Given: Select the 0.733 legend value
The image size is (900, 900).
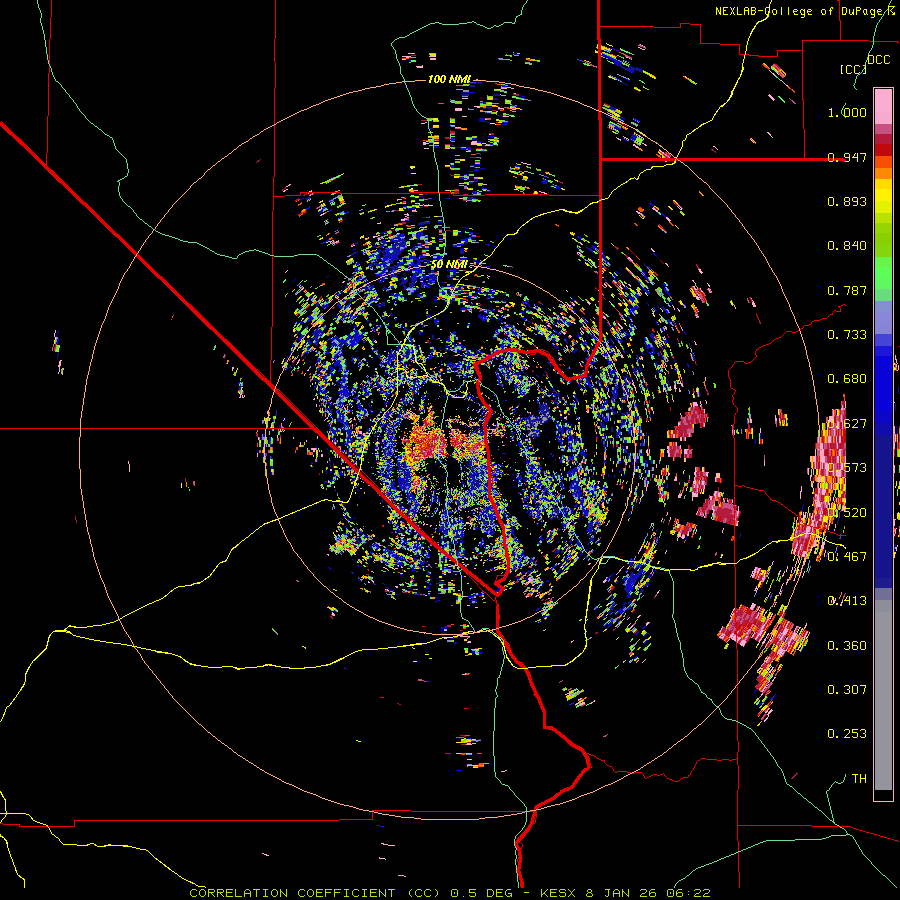Looking at the screenshot, I should (x=847, y=335).
